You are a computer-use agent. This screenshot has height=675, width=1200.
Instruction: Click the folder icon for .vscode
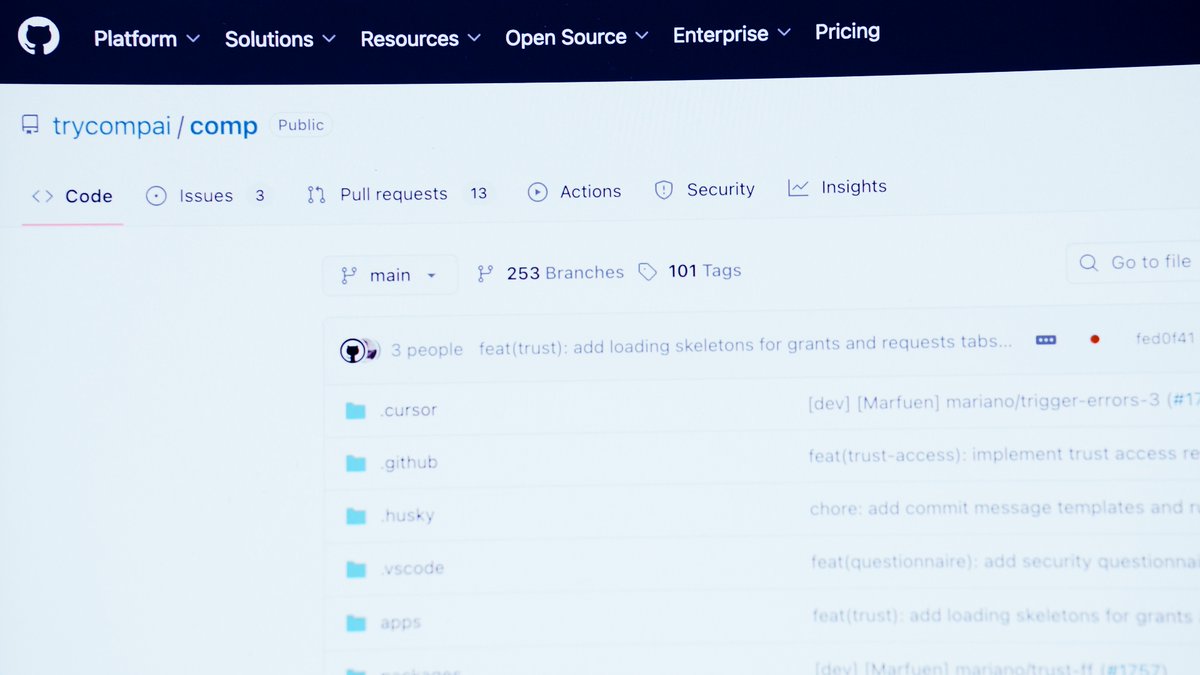pyautogui.click(x=356, y=569)
